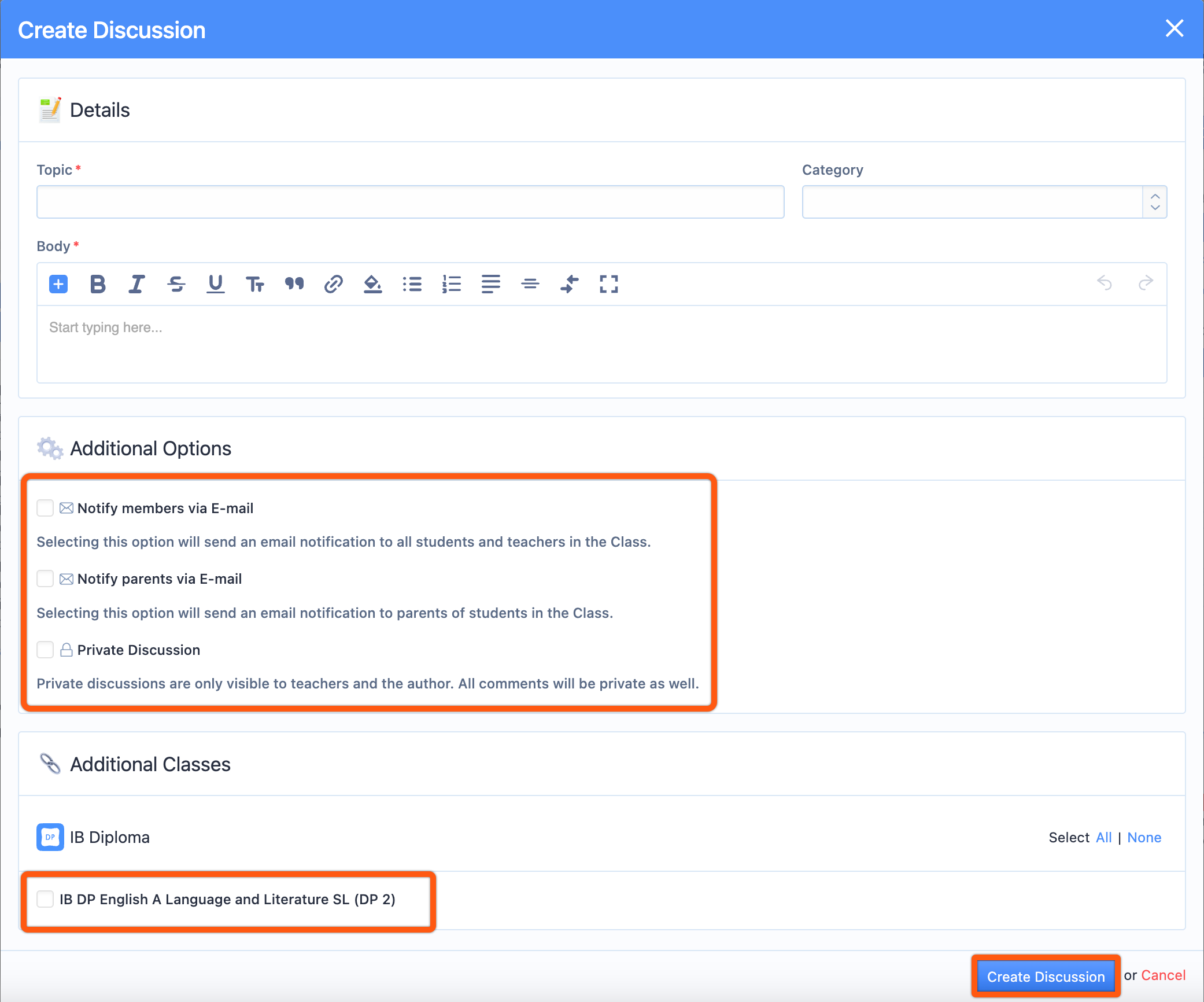Click the Notify members via E-mail label
1204x1002 pixels.
(165, 509)
